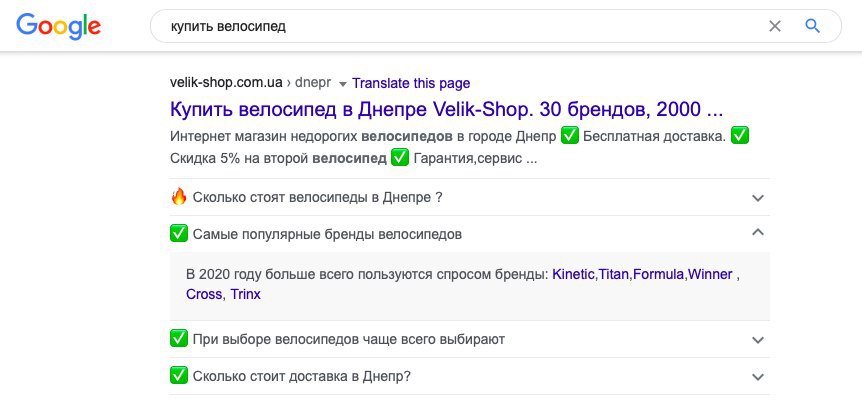Open the Cross brand link
Viewport: 862px width, 419px height.
pos(204,294)
